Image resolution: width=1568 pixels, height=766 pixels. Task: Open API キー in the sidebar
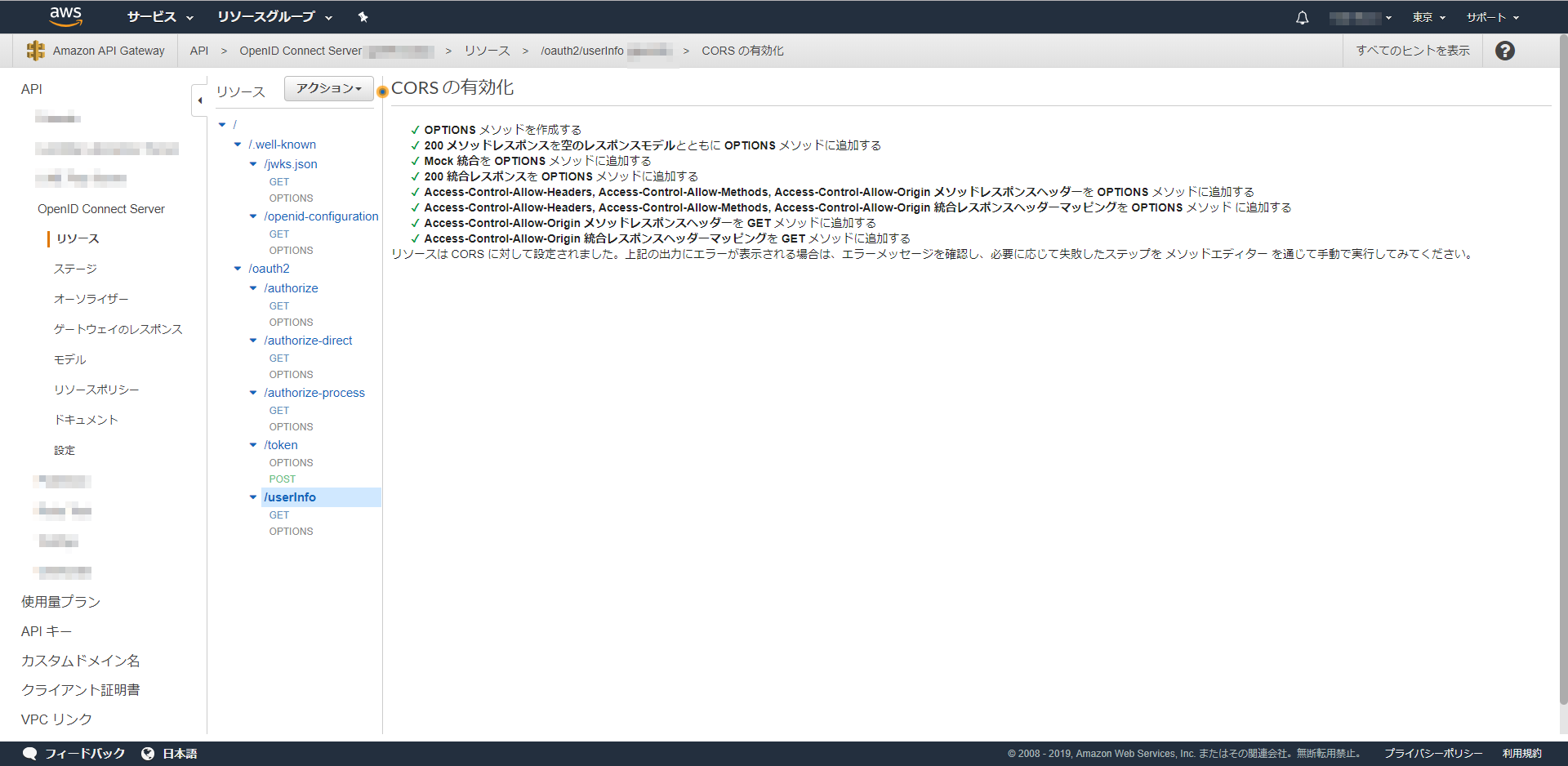point(47,631)
